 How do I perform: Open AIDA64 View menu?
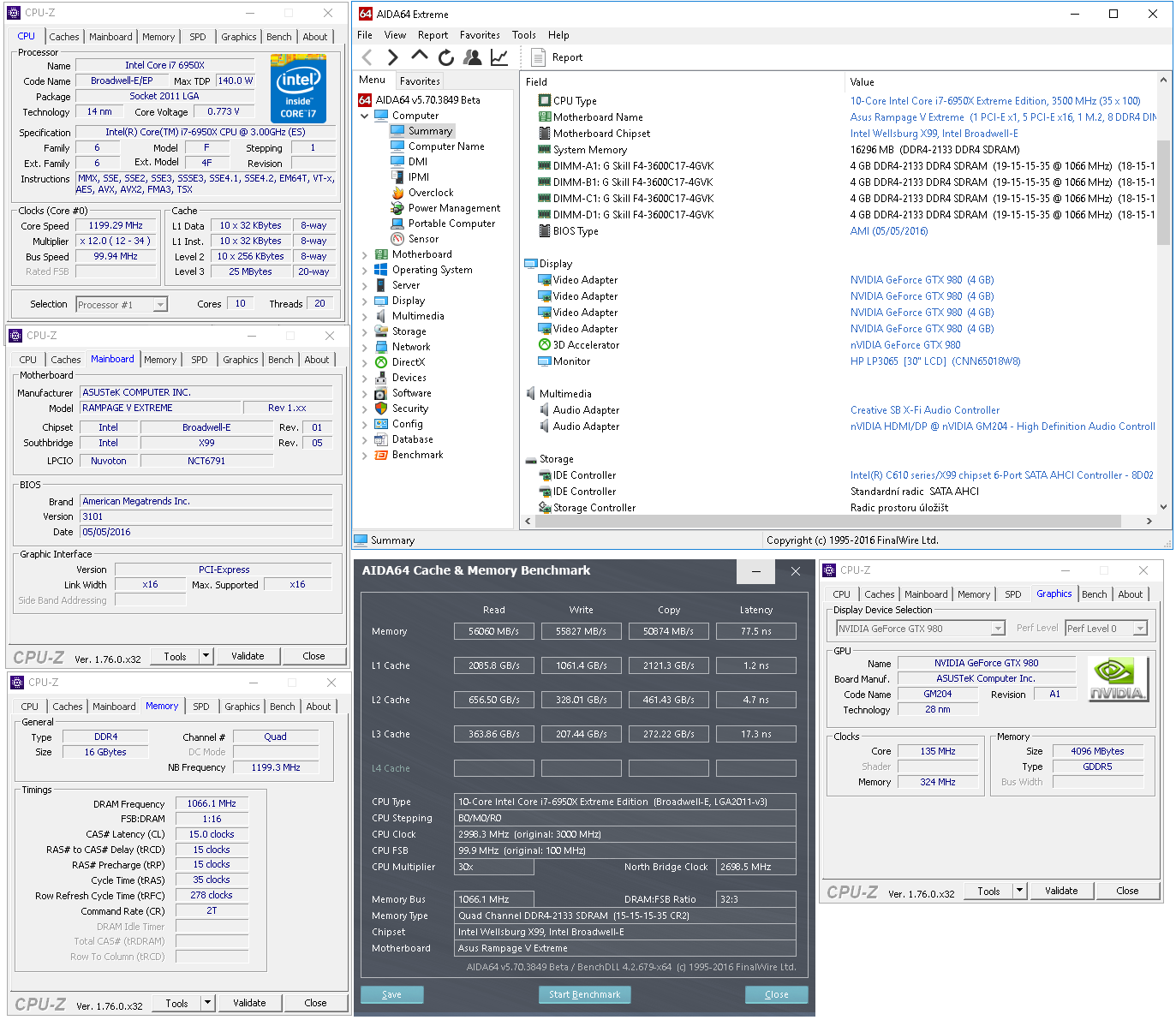pyautogui.click(x=395, y=35)
